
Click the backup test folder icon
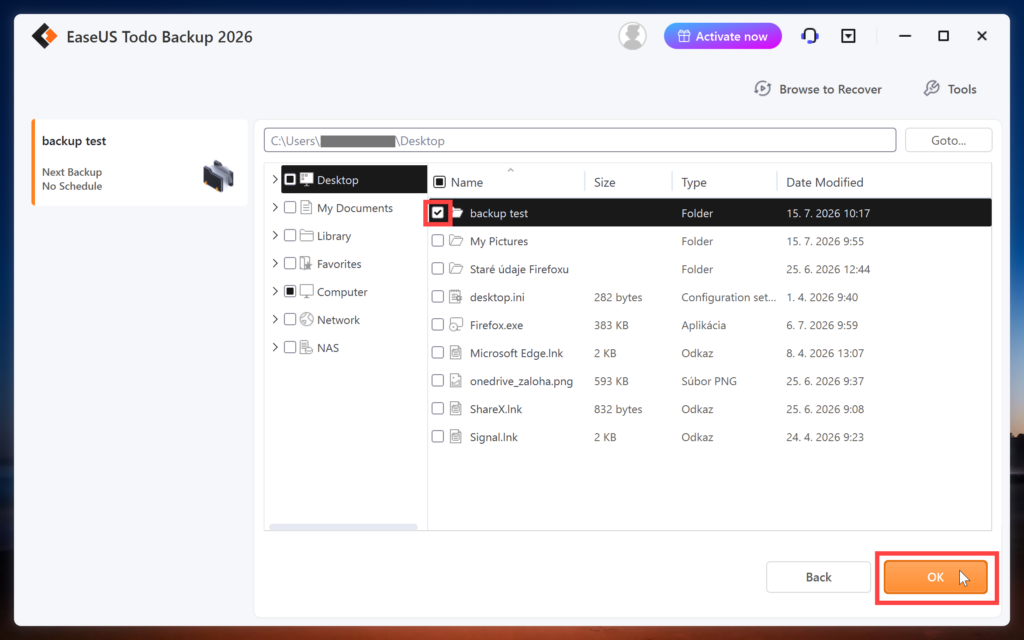coord(456,213)
